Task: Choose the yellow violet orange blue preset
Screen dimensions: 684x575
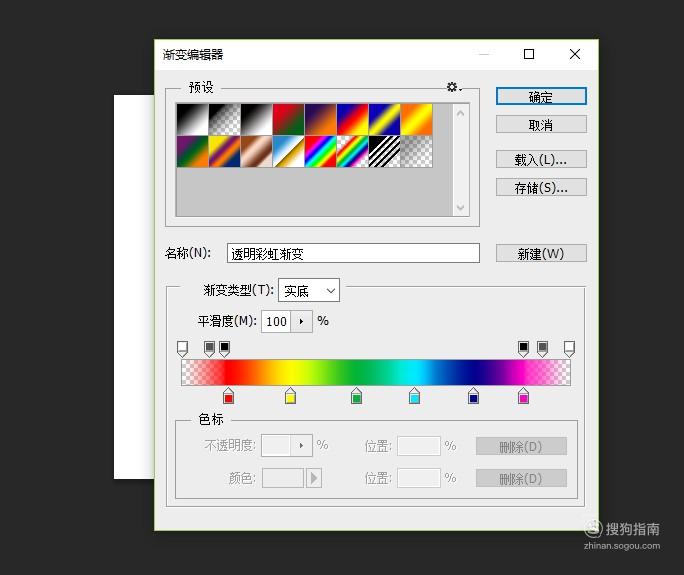Action: [x=225, y=151]
